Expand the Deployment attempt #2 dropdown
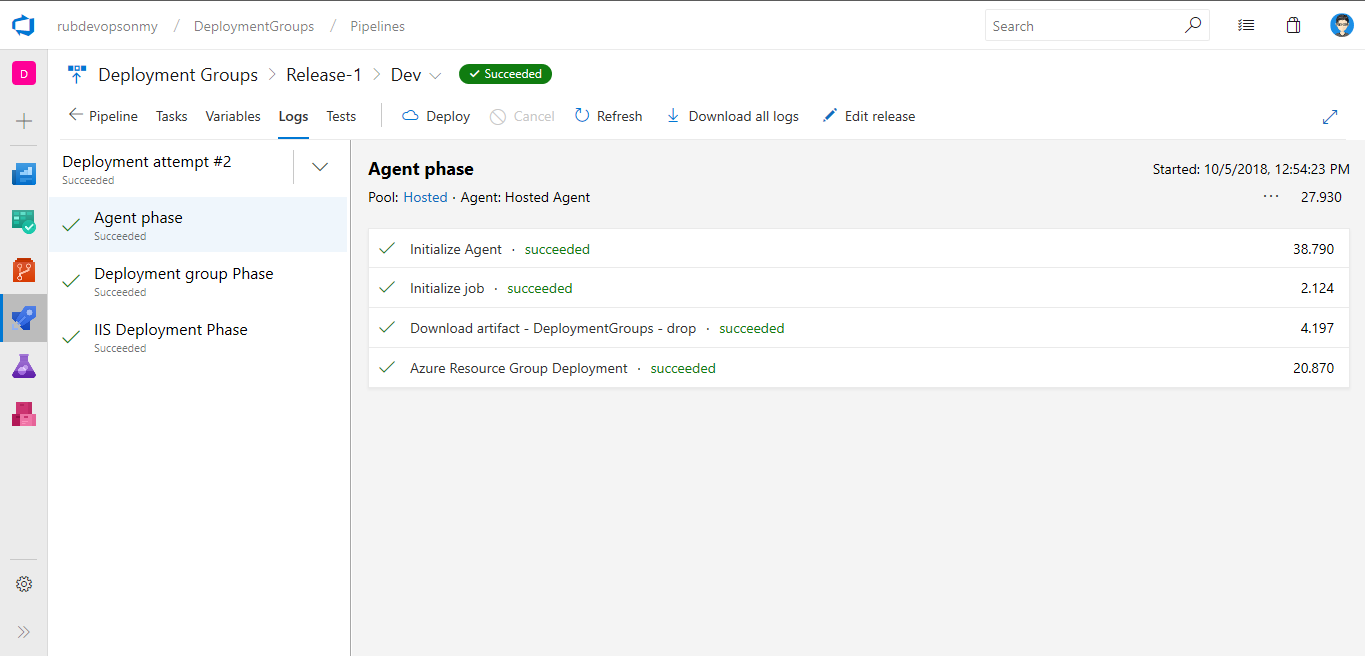Screen dimensions: 1365x656 pos(320,167)
